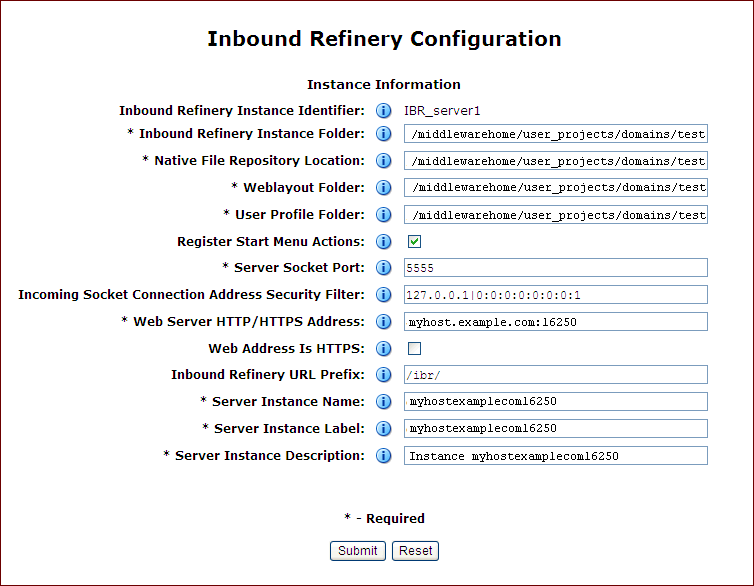Edit the Server Instance Description field
Image resolution: width=754 pixels, height=586 pixels.
click(x=556, y=455)
